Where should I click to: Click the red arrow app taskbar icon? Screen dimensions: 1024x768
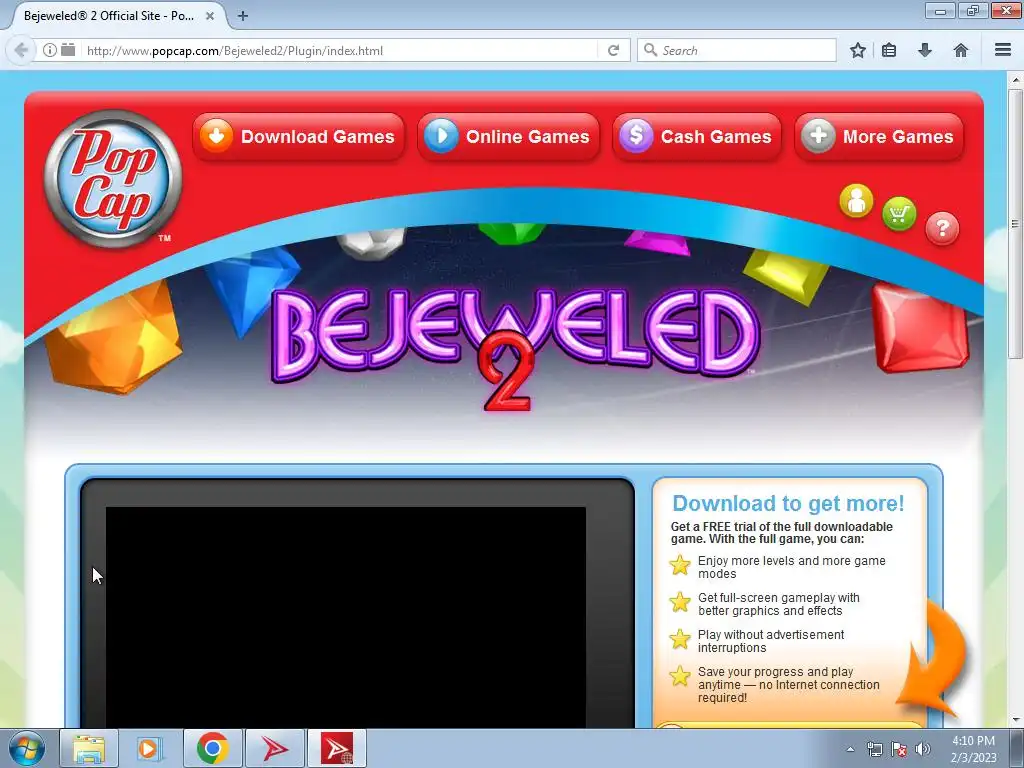point(274,748)
